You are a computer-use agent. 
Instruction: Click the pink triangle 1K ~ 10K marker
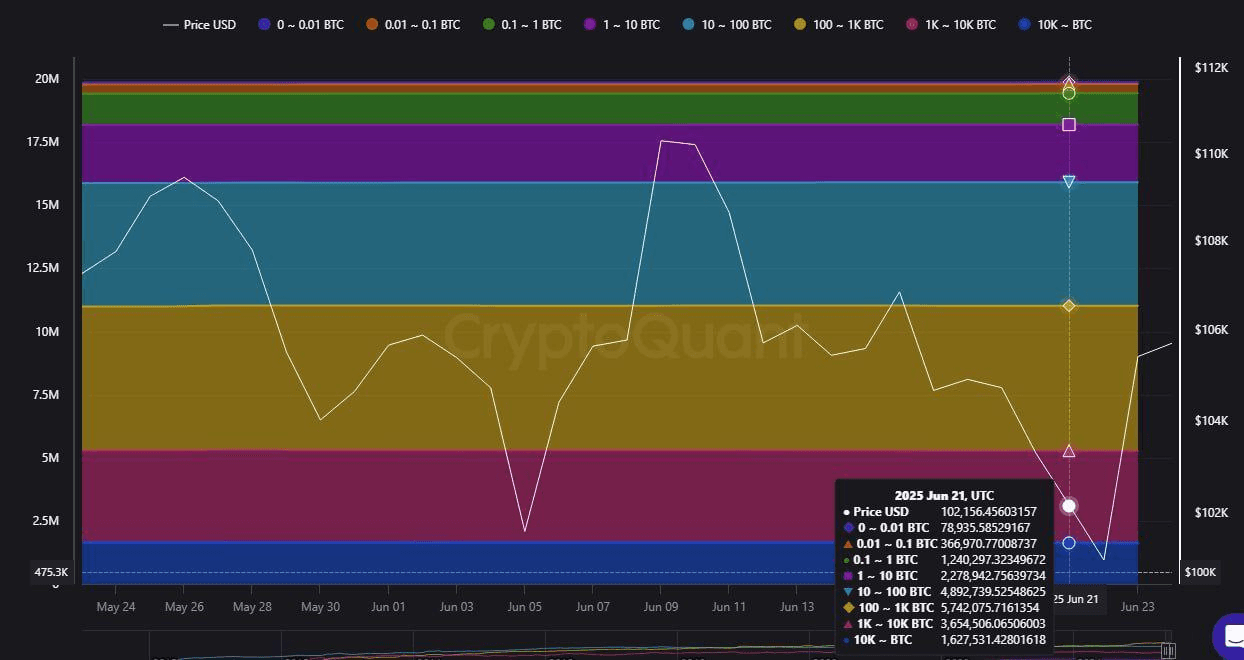(1069, 451)
